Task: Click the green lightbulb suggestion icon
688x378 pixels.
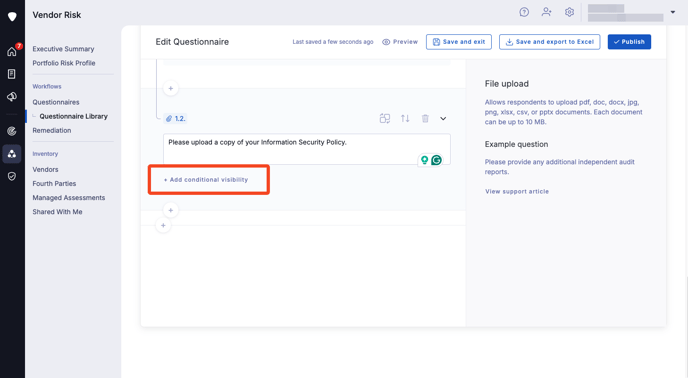Action: click(424, 160)
